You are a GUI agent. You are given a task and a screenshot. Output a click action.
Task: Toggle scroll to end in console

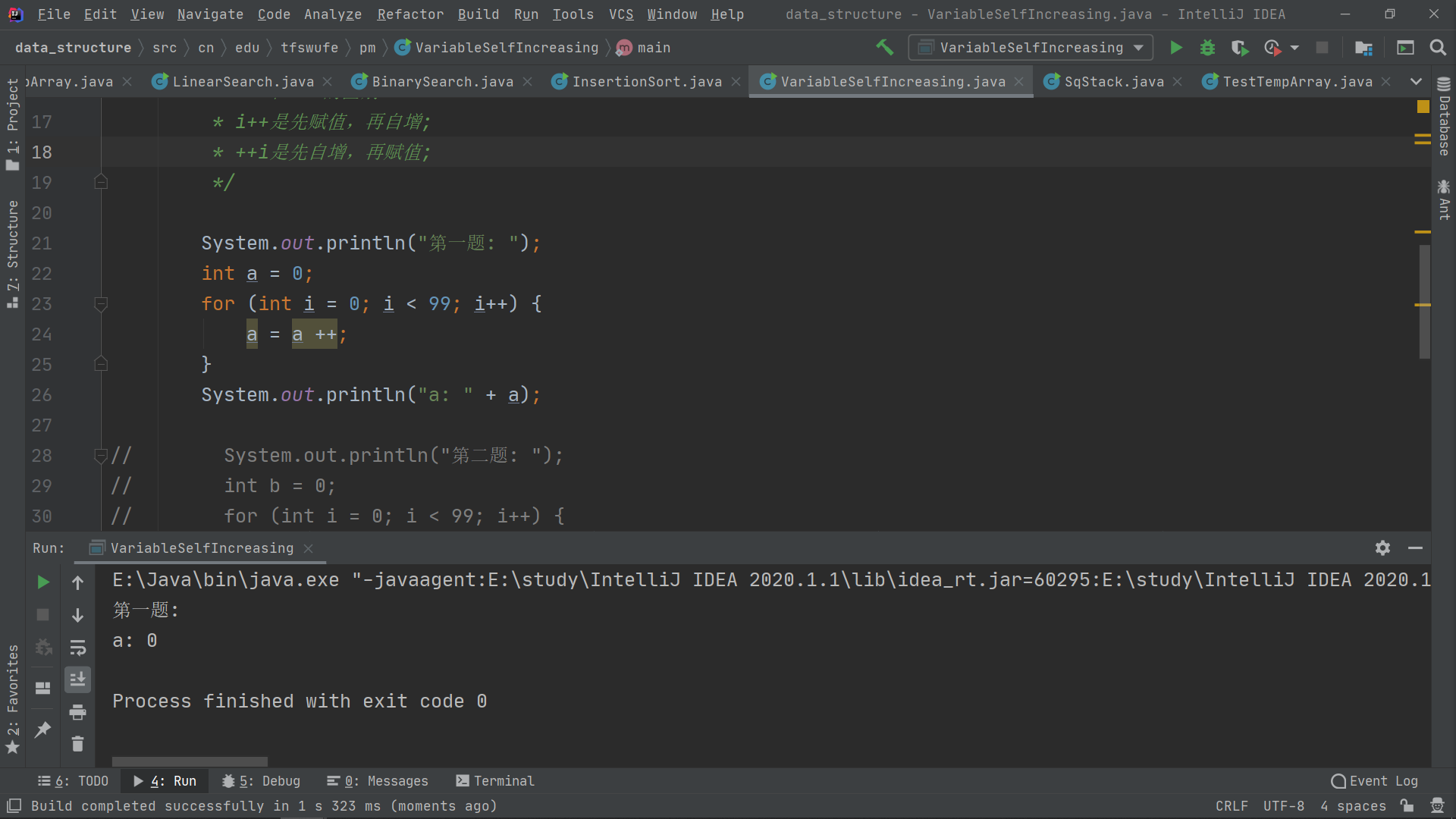click(x=77, y=679)
